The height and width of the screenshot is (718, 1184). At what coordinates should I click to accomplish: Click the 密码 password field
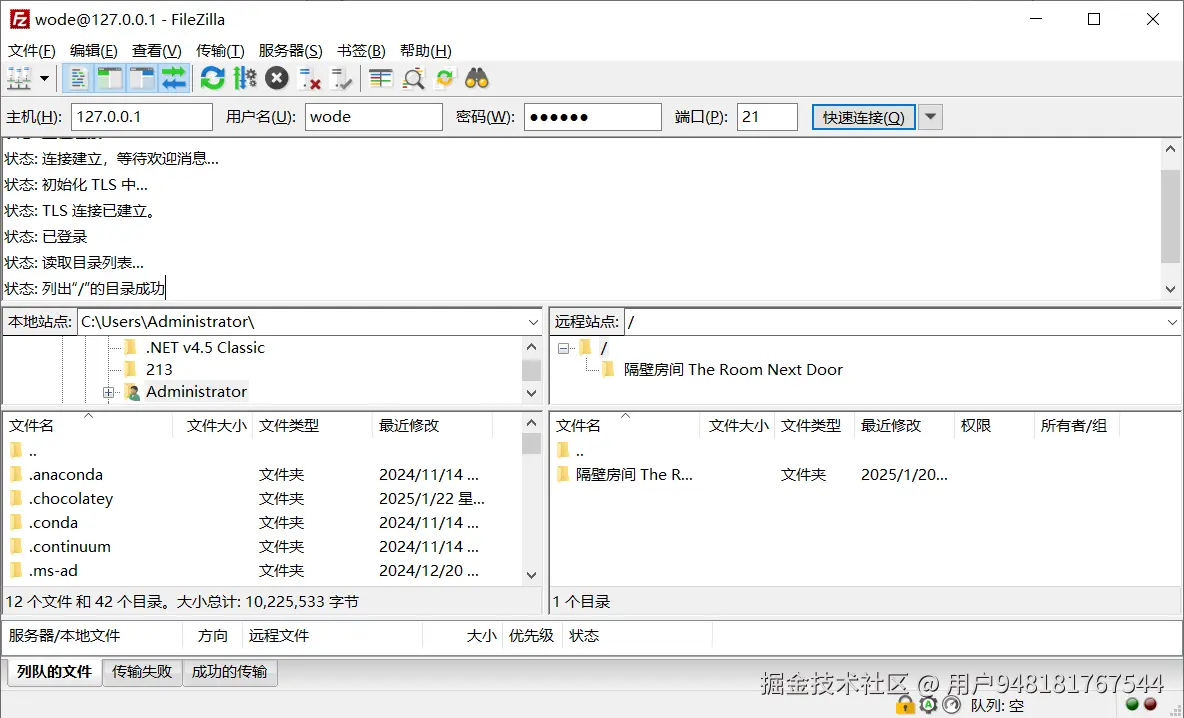[x=593, y=117]
